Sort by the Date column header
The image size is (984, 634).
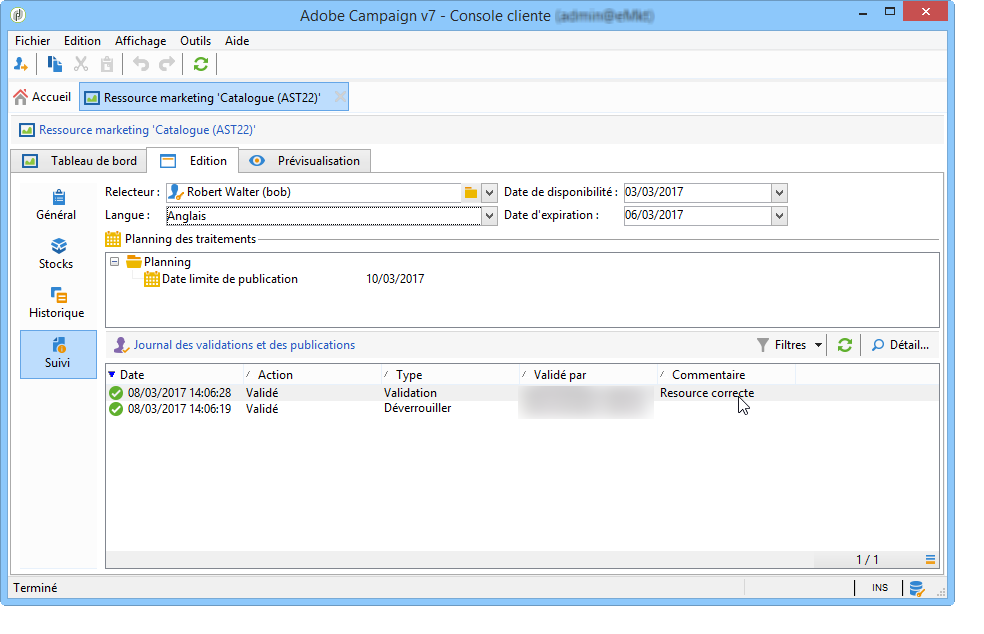coord(174,375)
